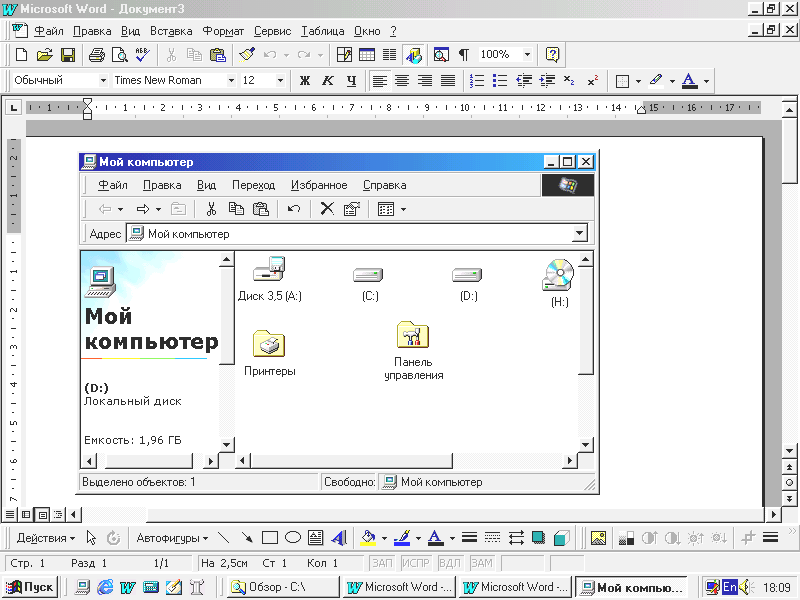Justify the paragraph text
The height and width of the screenshot is (600, 800).
pyautogui.click(x=448, y=81)
